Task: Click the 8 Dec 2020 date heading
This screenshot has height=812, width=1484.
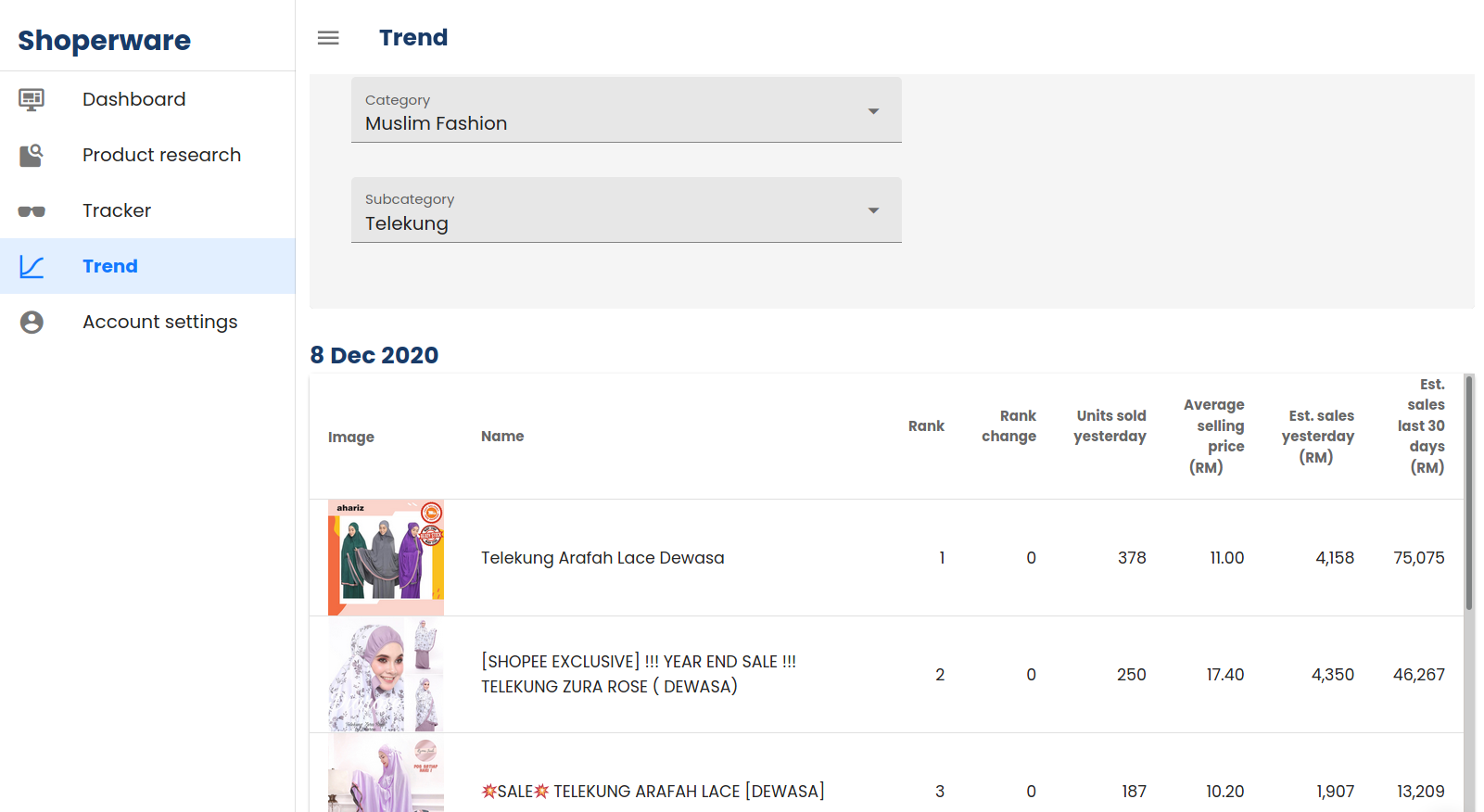Action: tap(374, 355)
